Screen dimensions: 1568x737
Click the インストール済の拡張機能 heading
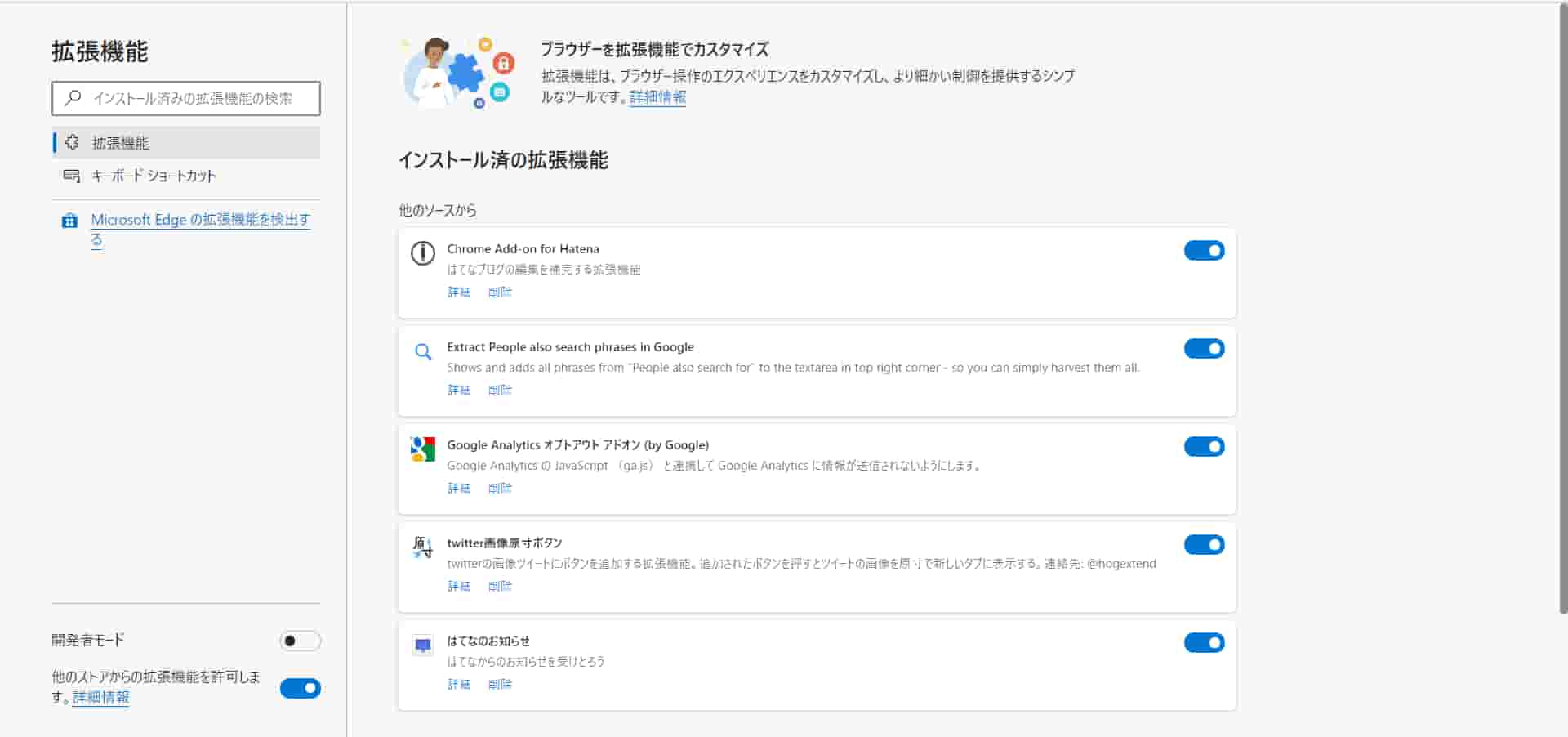502,160
